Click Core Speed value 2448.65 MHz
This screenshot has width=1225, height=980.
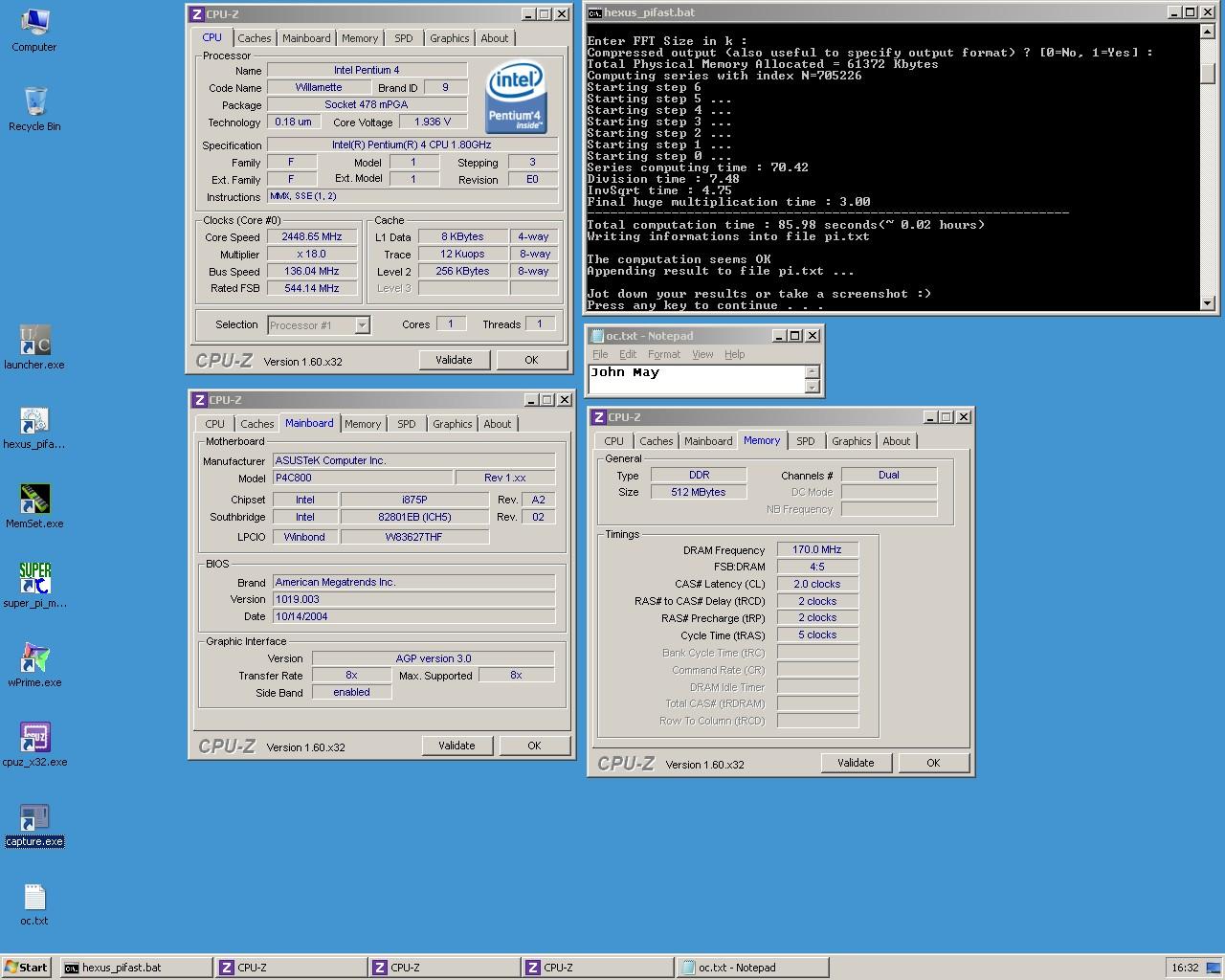coord(312,236)
